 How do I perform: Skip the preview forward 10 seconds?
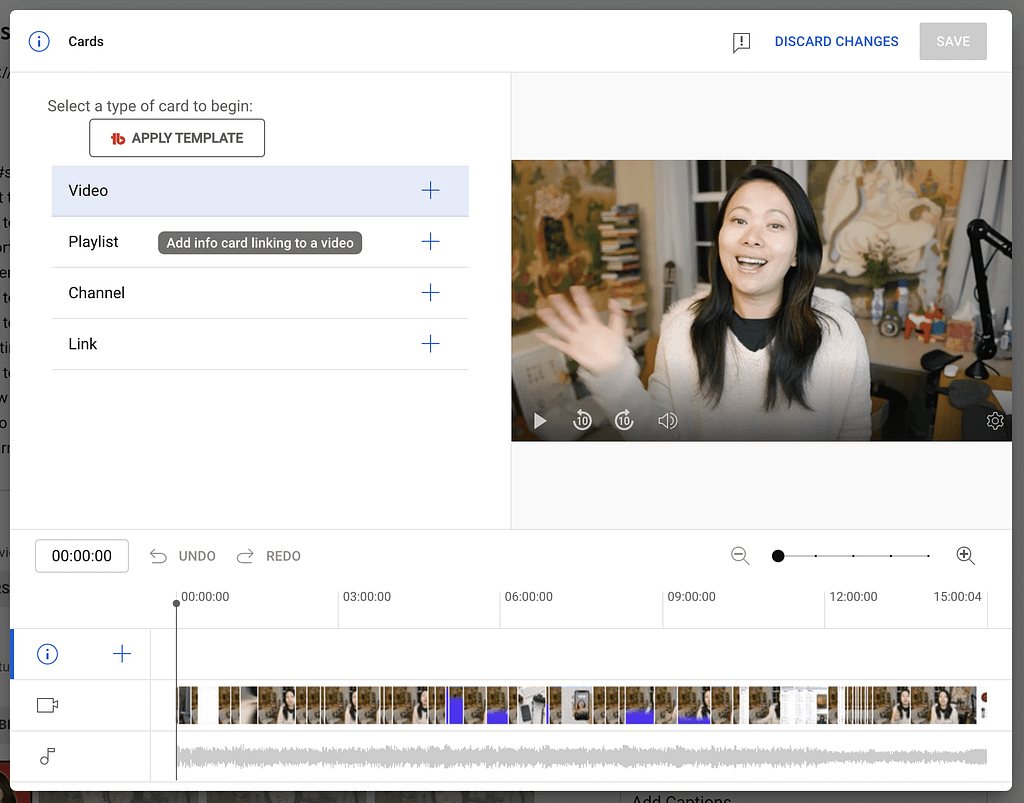click(624, 420)
